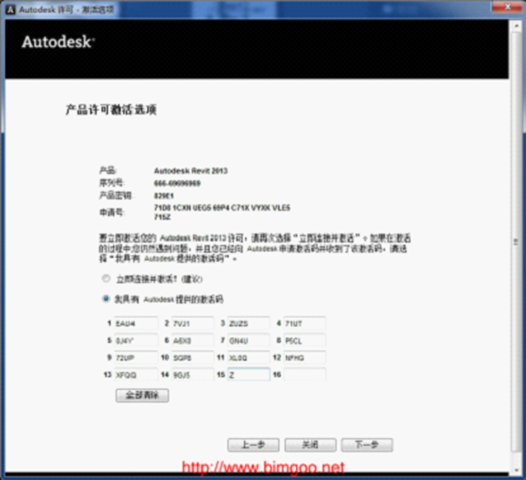Select the activation code from Autodesk radio button
Screen dimensions: 526x480
[106, 299]
